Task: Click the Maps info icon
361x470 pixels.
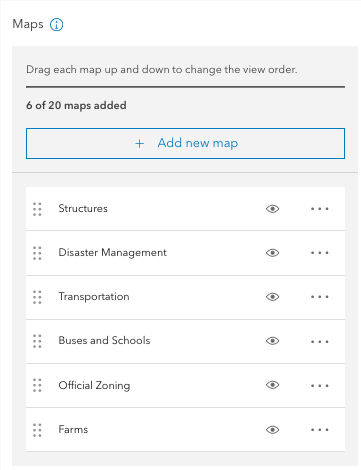Action: coord(56,25)
